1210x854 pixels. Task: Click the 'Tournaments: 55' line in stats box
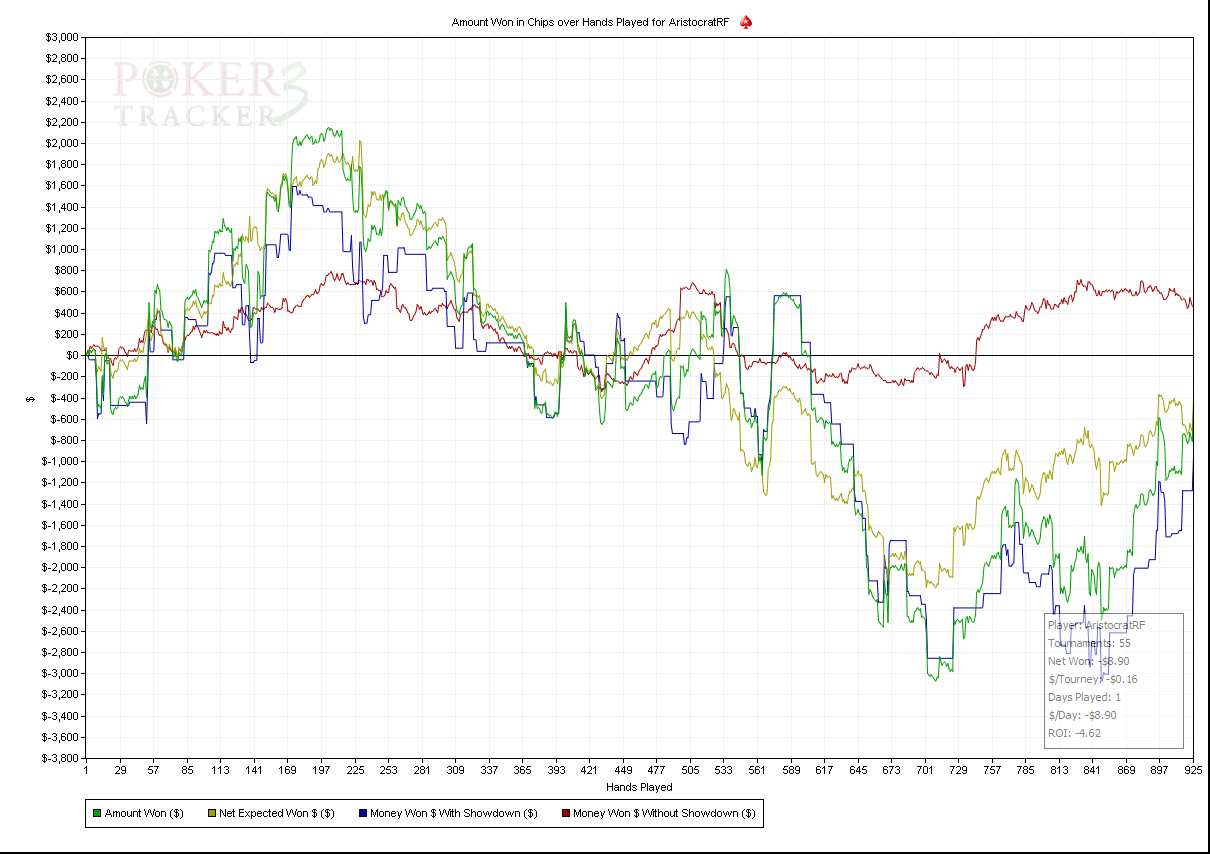pyautogui.click(x=1089, y=643)
